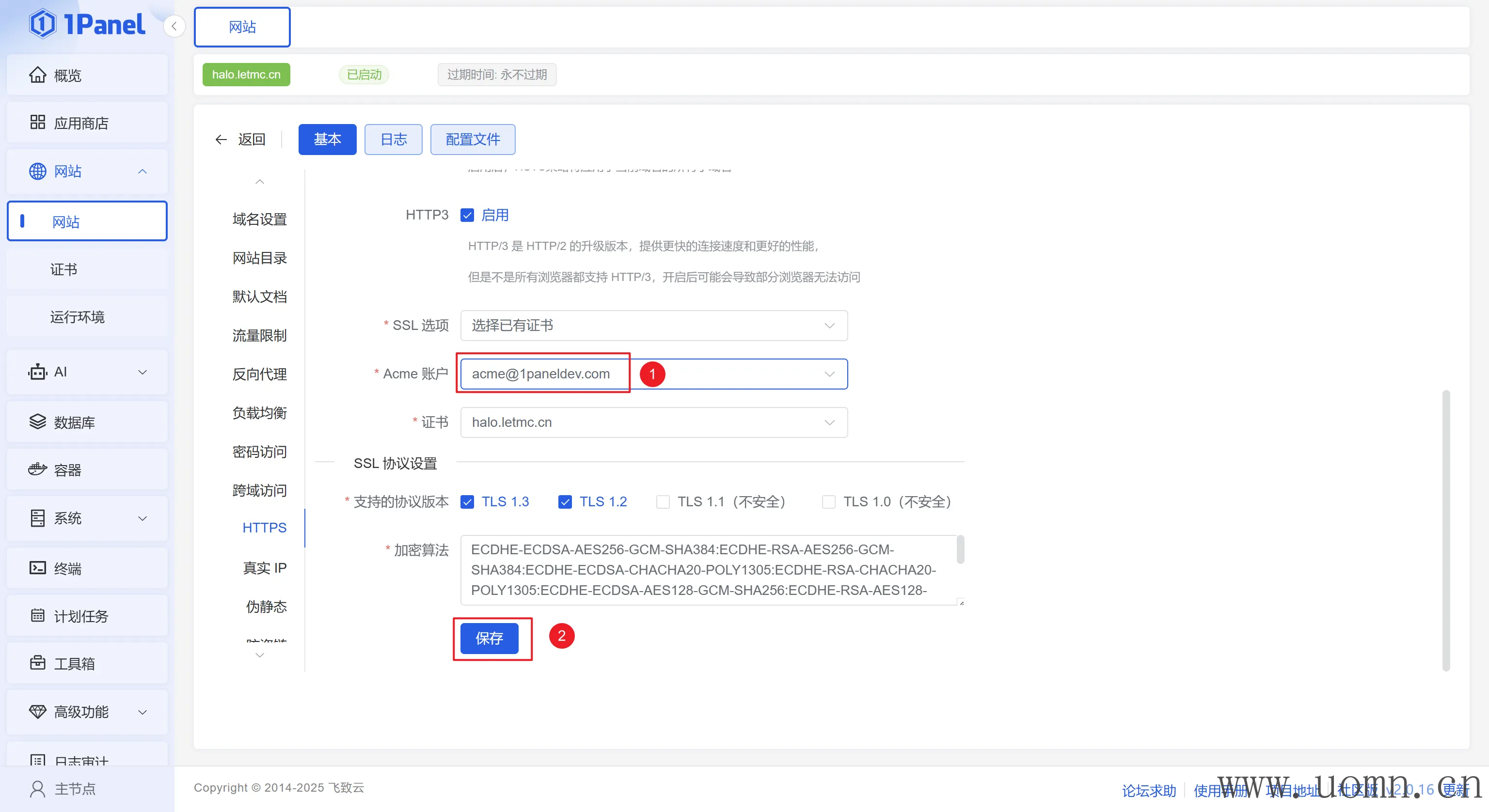
Task: Click the database stack icon 数据库
Action: tap(38, 422)
